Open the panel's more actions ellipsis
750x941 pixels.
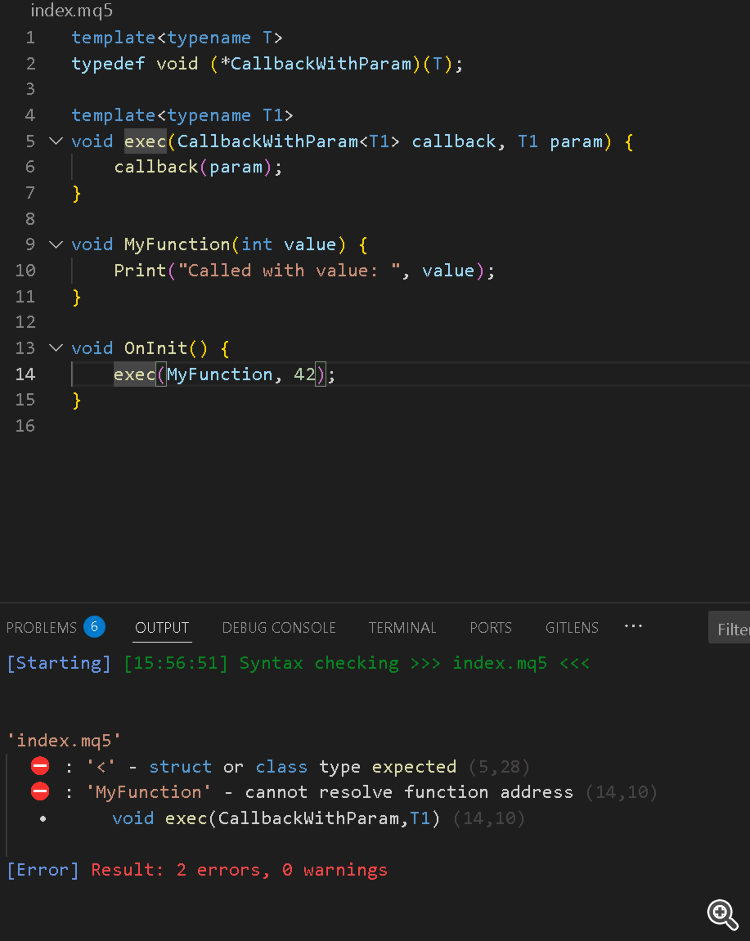(x=633, y=626)
